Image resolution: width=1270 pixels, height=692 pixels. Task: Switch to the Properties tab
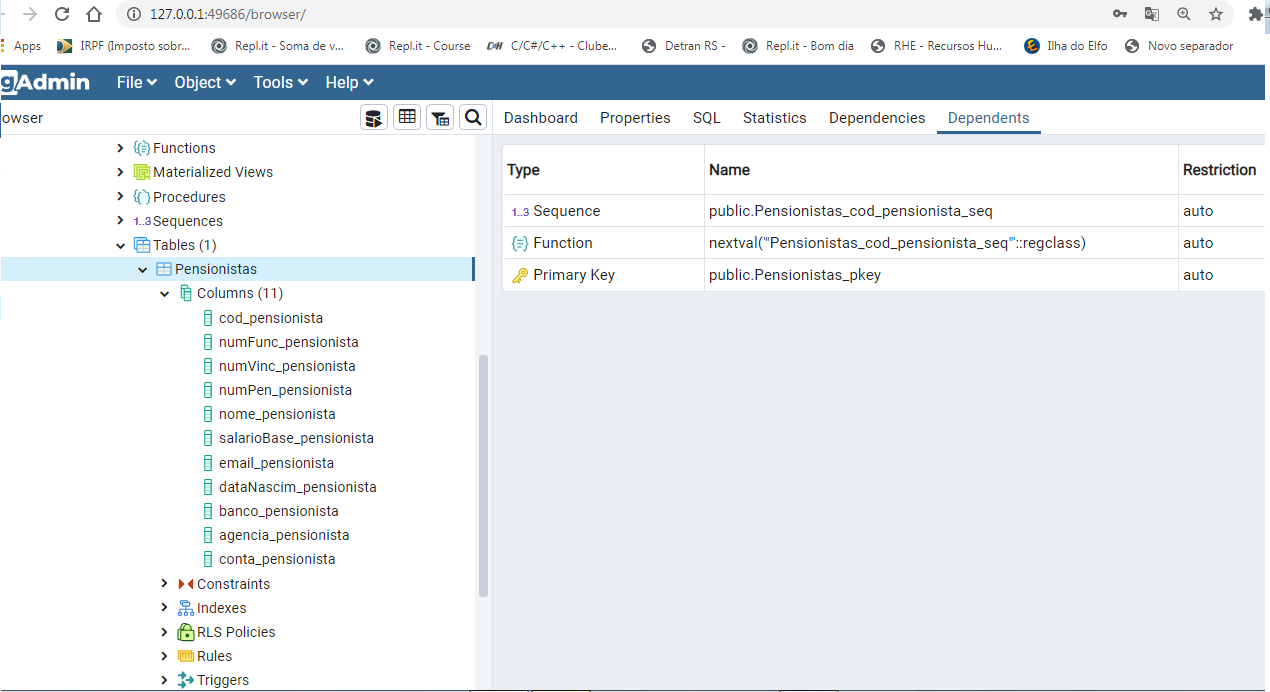[635, 118]
